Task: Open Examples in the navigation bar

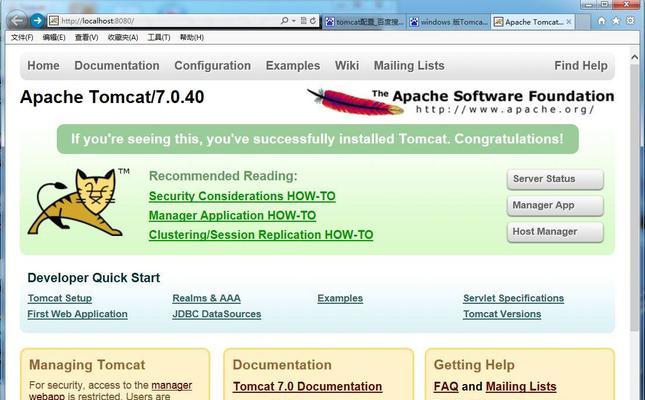Action: coord(293,65)
